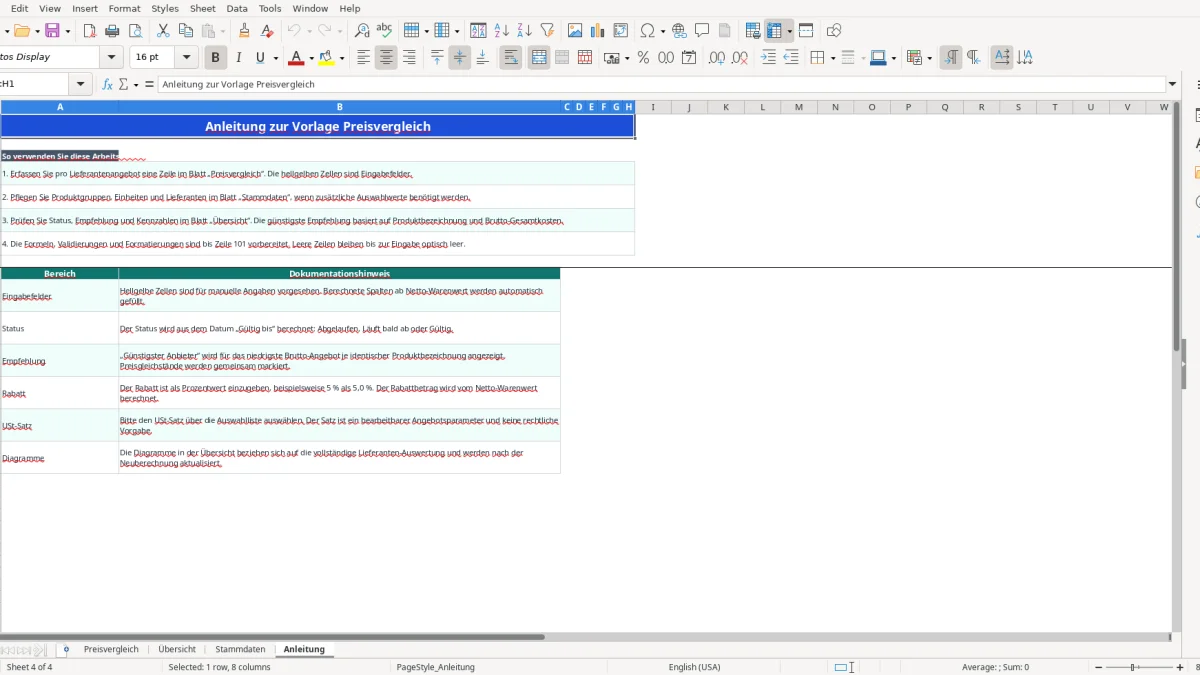This screenshot has width=1200, height=675.
Task: Sort descending Z to A
Action: pyautogui.click(x=524, y=31)
